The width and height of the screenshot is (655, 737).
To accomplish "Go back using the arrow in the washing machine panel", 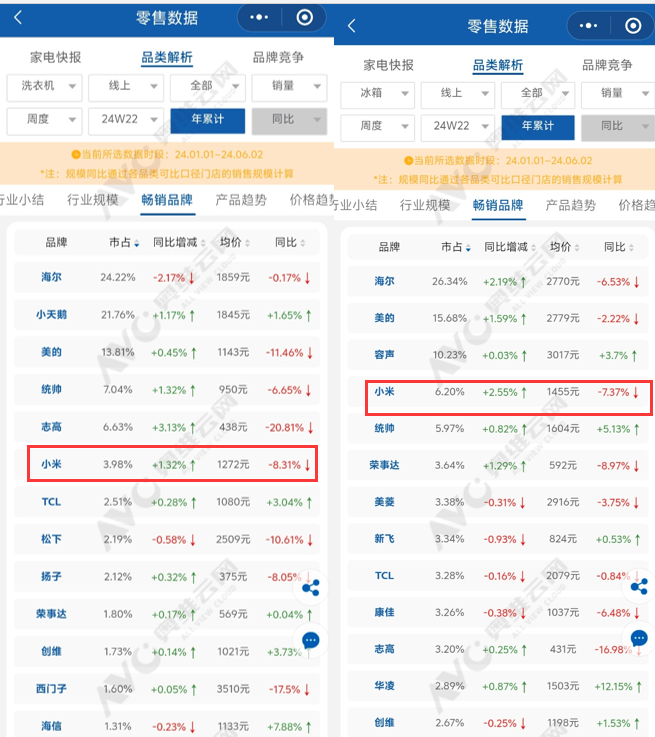I will click(x=18, y=18).
